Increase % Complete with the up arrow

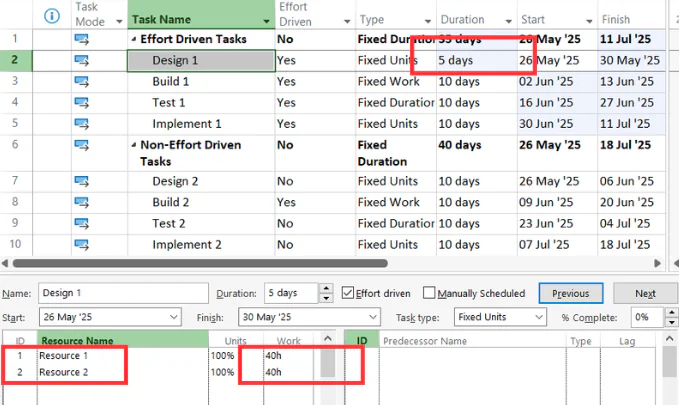672,312
